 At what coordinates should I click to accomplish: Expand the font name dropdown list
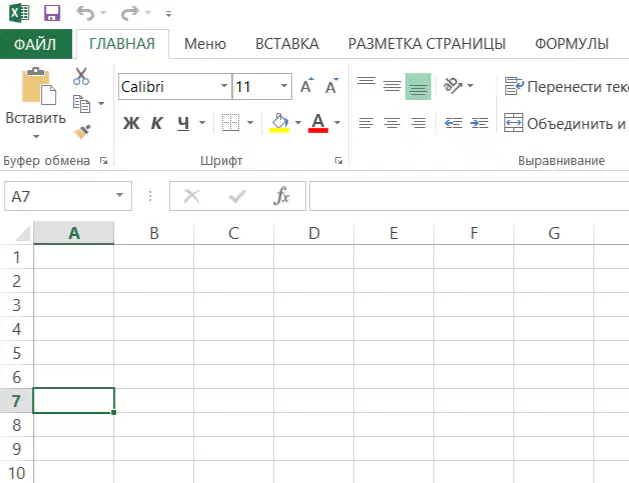(x=224, y=86)
